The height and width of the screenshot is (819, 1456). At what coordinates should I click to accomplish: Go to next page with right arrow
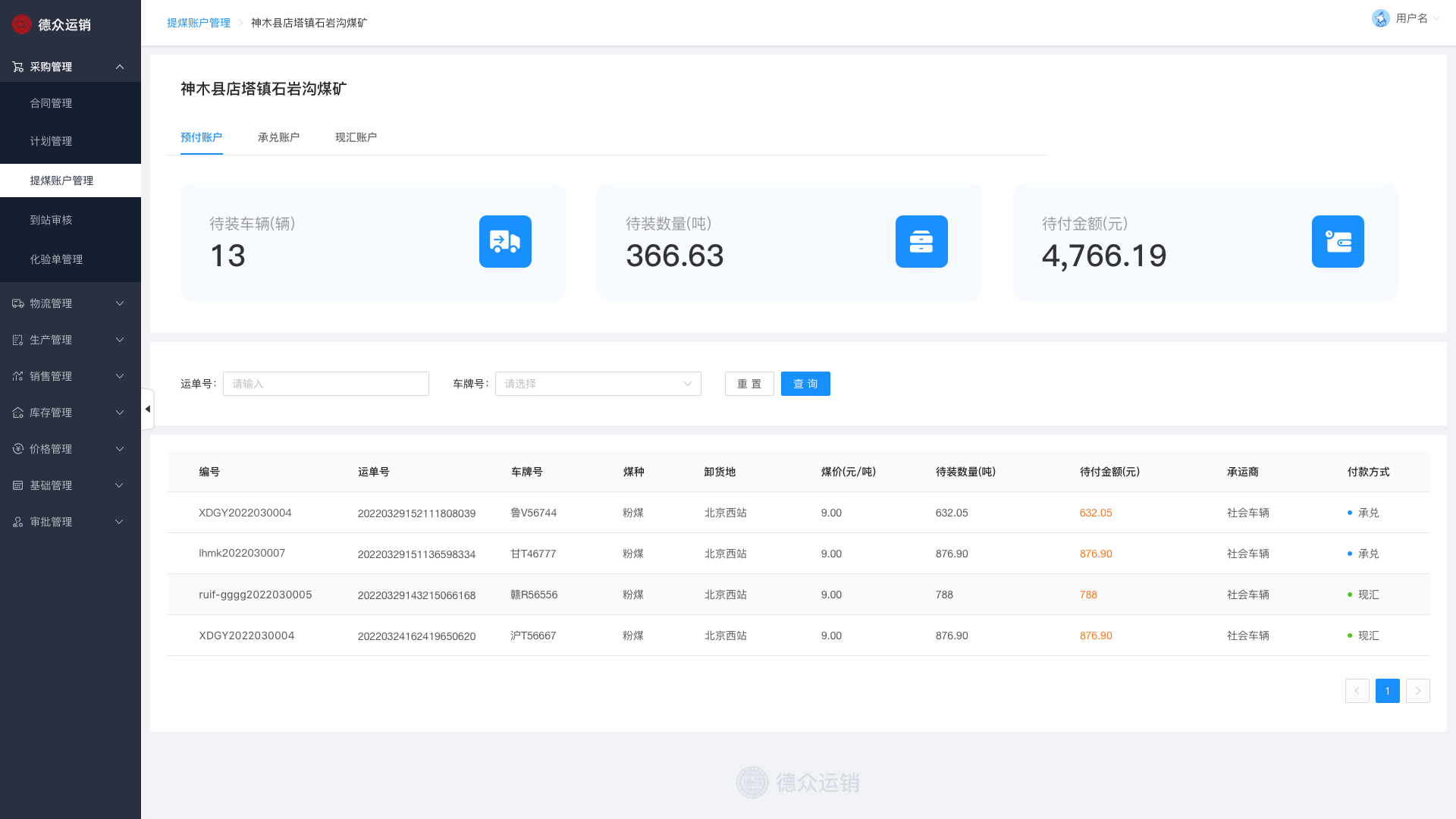click(1417, 691)
